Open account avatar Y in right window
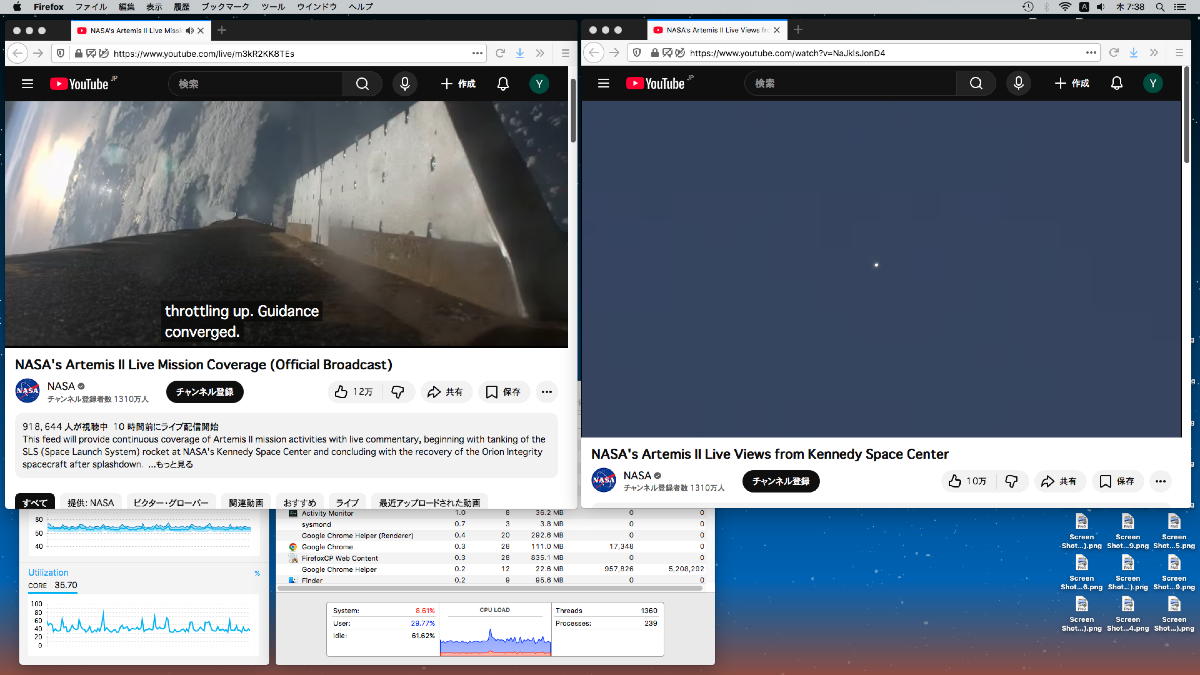 coord(1153,84)
